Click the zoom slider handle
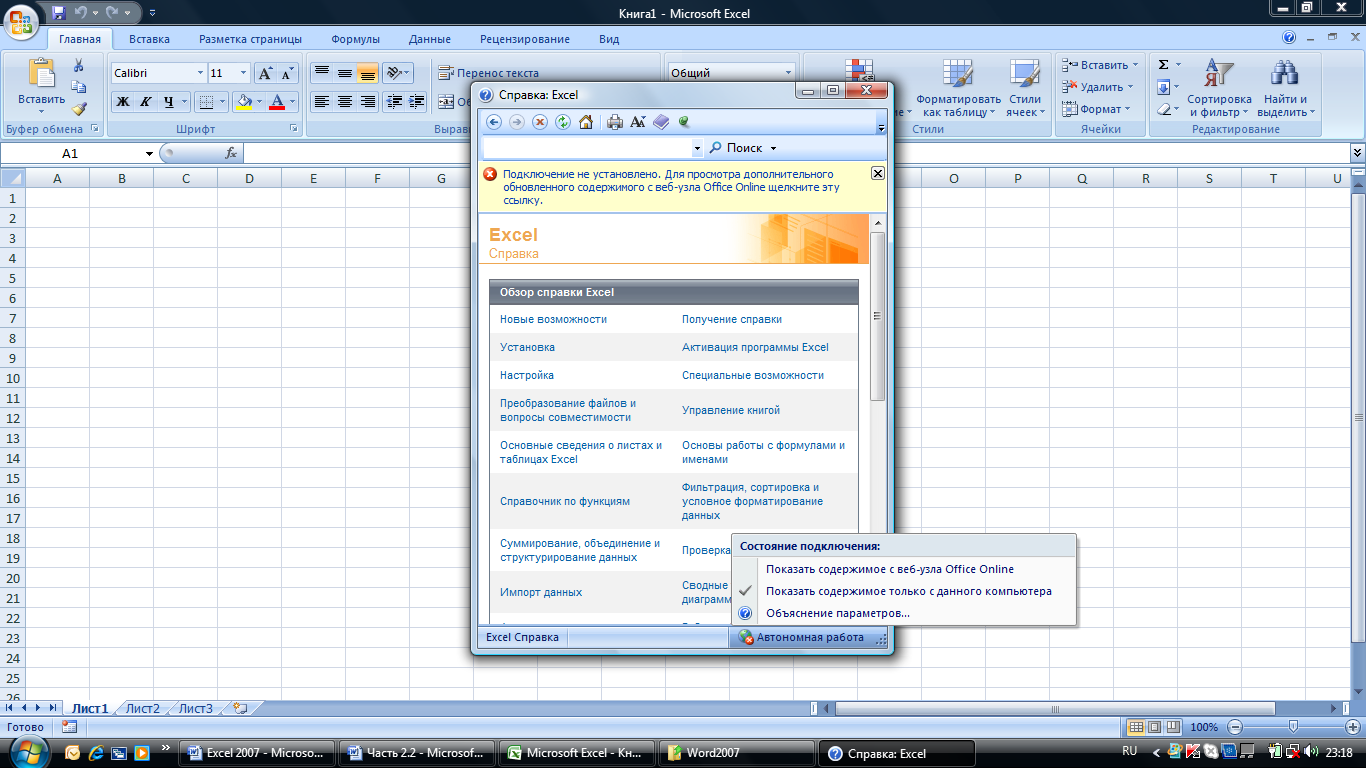The width and height of the screenshot is (1366, 768). coord(1293,727)
